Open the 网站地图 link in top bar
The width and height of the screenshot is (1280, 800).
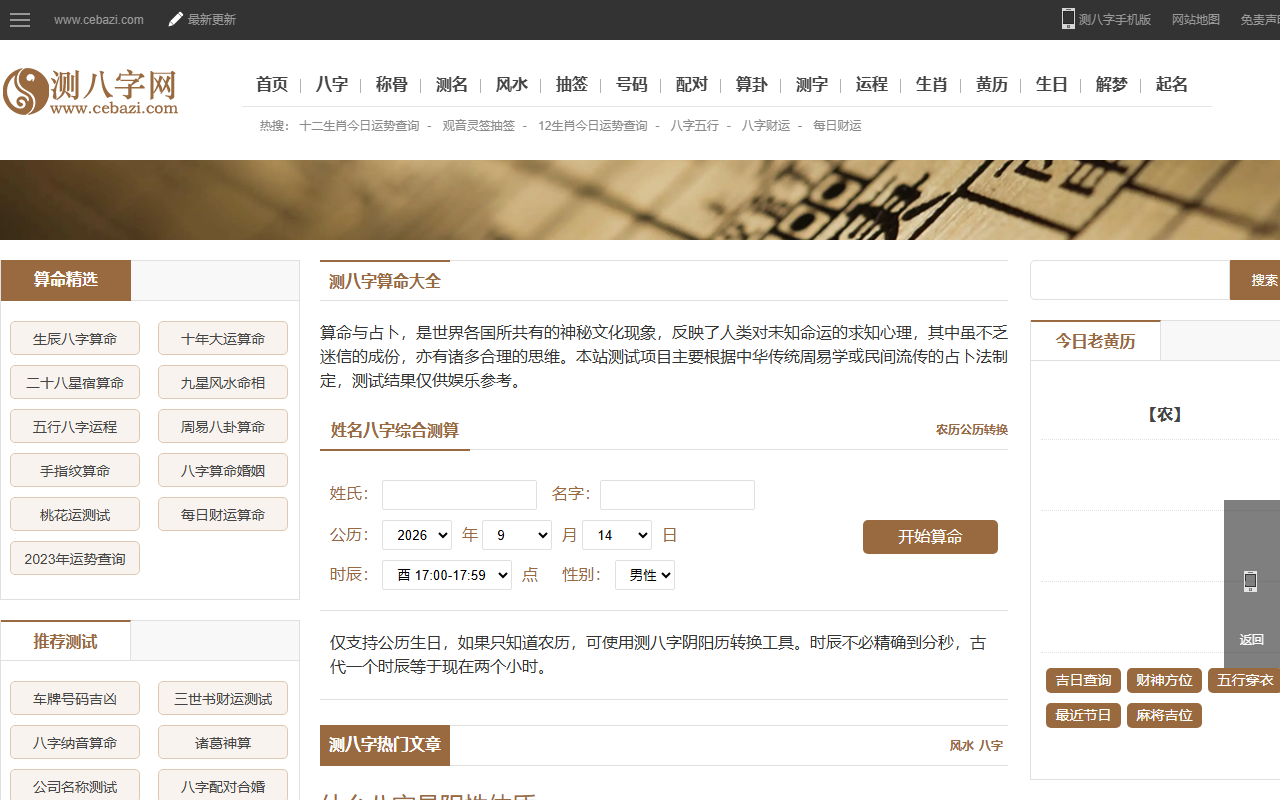pyautogui.click(x=1196, y=20)
